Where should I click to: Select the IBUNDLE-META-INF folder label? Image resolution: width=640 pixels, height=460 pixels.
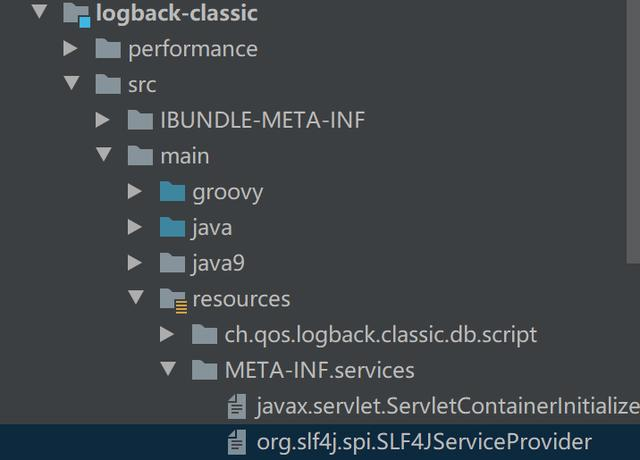(262, 120)
